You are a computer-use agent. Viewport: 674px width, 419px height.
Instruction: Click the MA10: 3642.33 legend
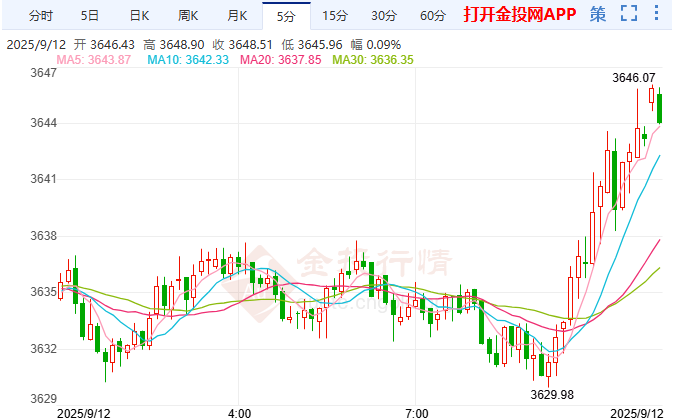pyautogui.click(x=188, y=60)
